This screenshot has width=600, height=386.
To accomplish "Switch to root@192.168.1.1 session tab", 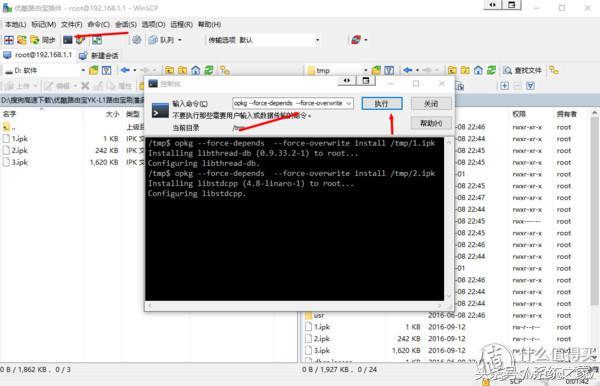I will tap(38, 55).
